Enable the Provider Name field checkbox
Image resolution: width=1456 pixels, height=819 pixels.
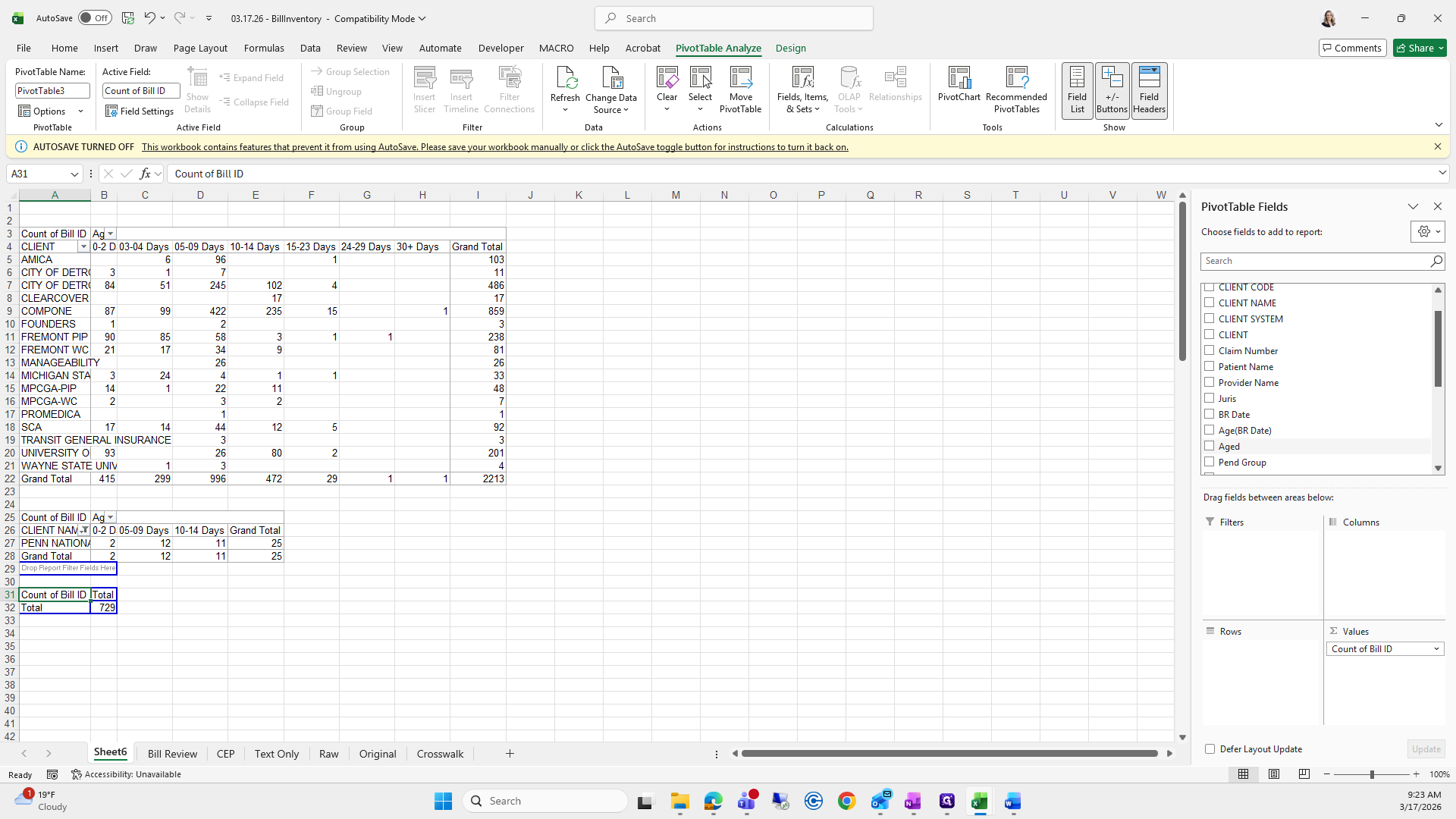[1210, 382]
